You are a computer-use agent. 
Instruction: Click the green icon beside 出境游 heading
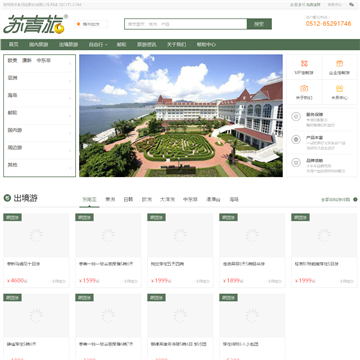(x=7, y=198)
